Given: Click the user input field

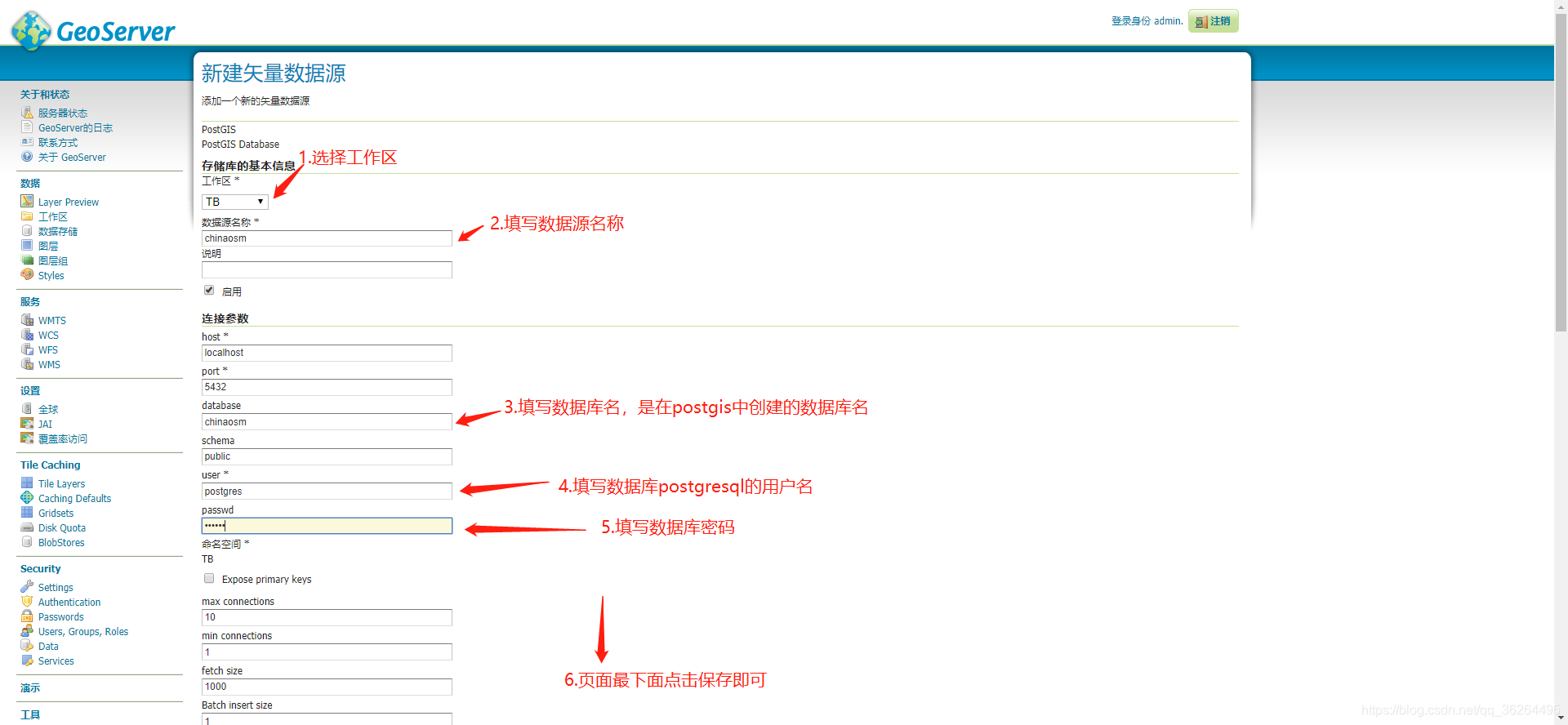Looking at the screenshot, I should pos(327,491).
